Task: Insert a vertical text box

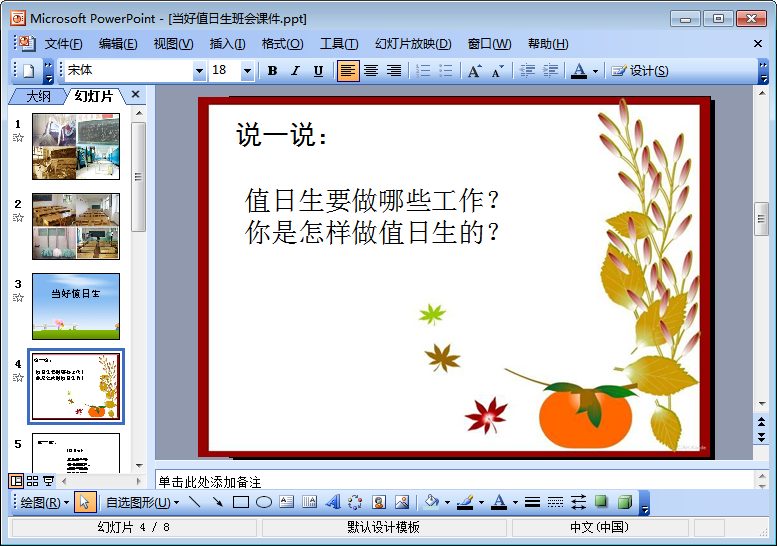Action: (310, 502)
